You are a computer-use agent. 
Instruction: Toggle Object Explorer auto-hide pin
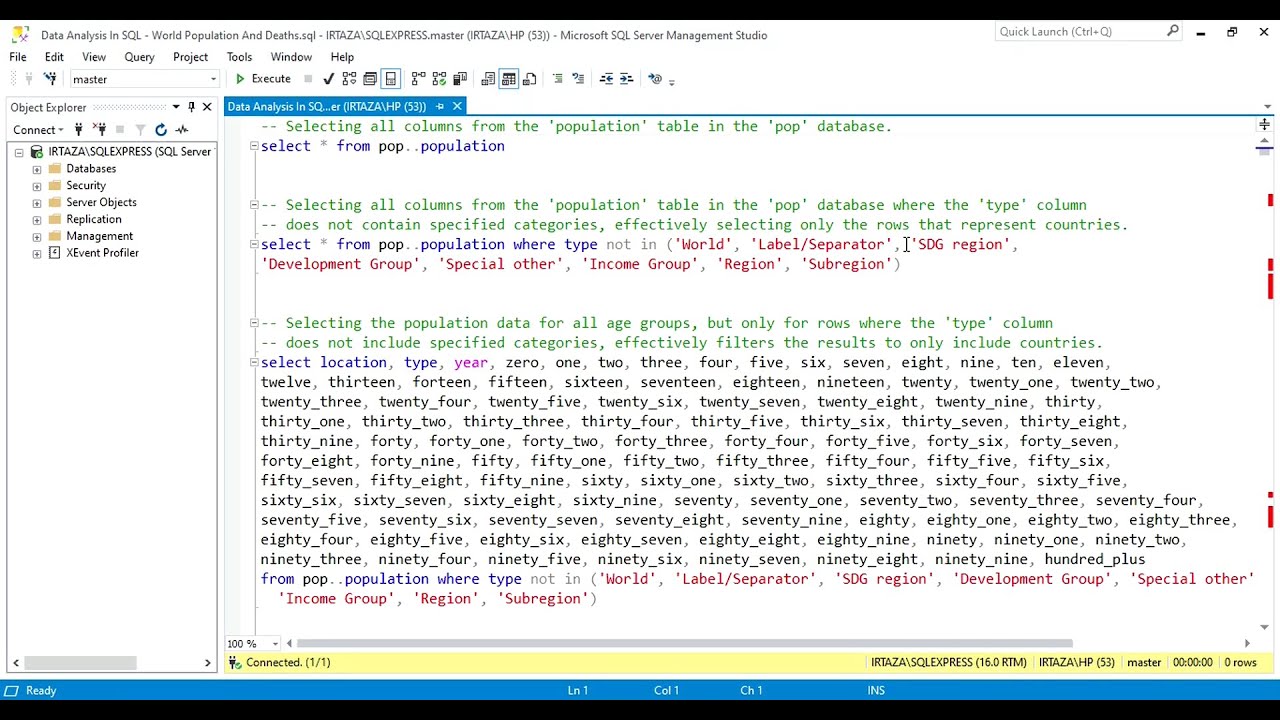(191, 107)
